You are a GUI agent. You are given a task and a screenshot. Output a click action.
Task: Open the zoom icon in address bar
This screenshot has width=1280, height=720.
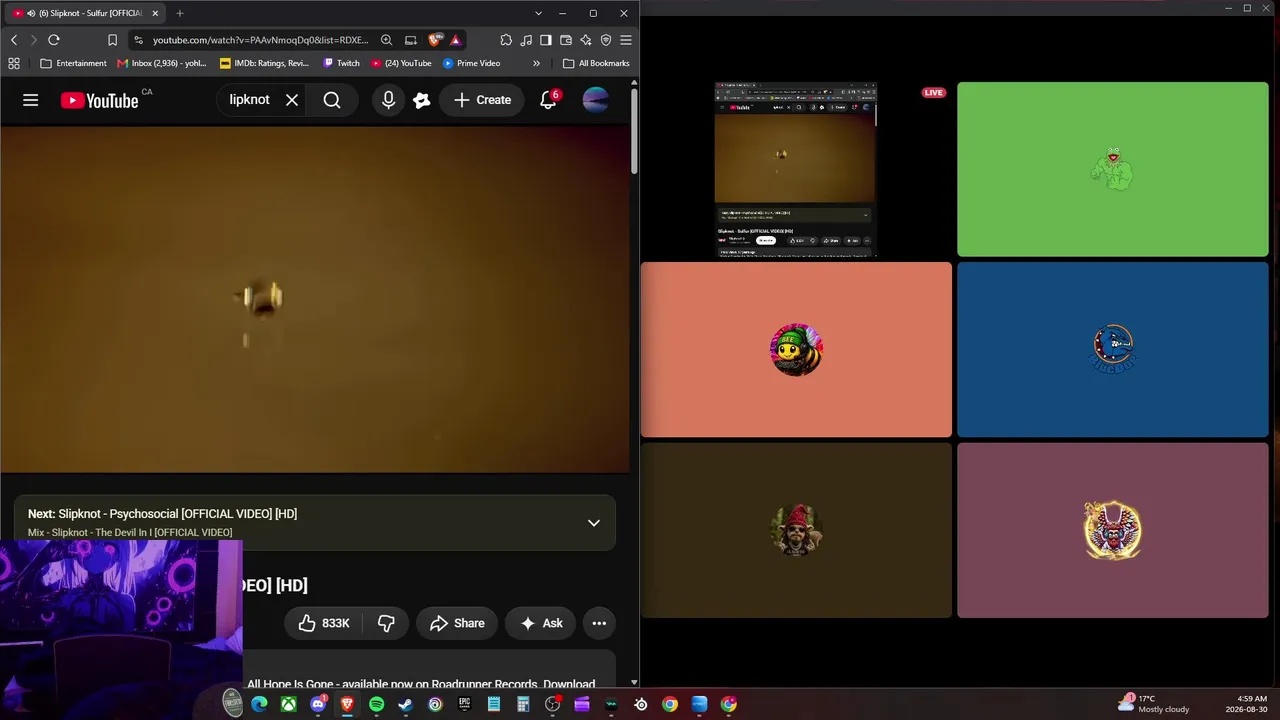tap(386, 40)
